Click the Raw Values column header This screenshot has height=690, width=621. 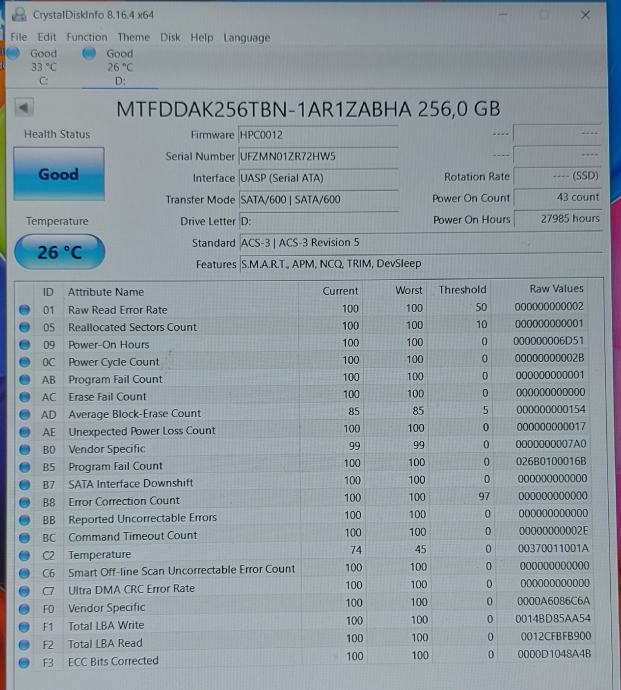556,289
